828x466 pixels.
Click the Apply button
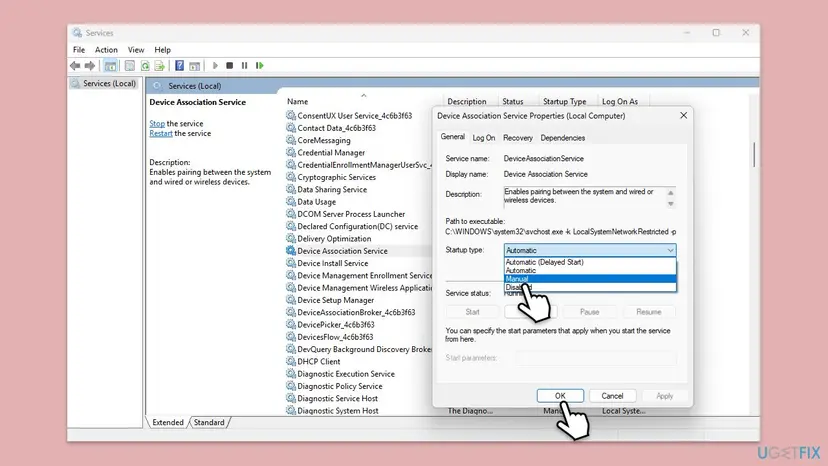tap(664, 396)
